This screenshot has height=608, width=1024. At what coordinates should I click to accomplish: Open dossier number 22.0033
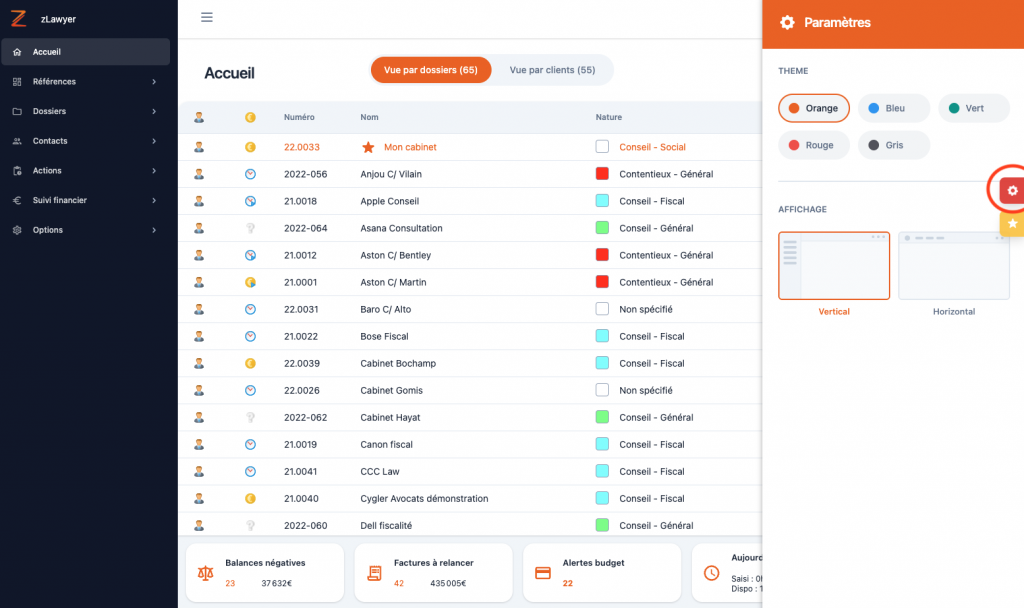(301, 147)
